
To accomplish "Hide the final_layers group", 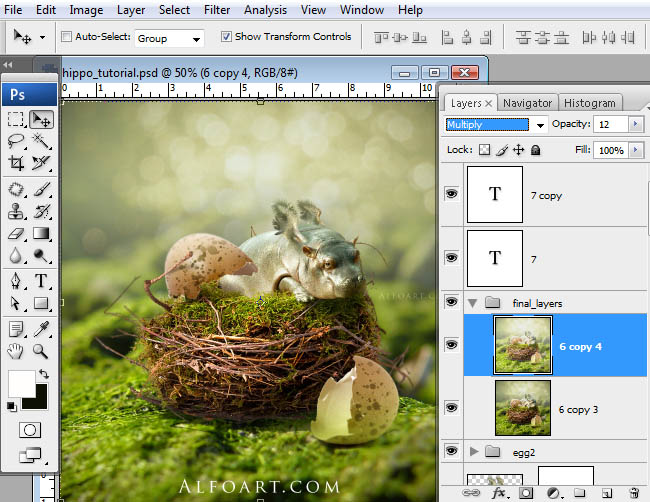I will pos(451,302).
